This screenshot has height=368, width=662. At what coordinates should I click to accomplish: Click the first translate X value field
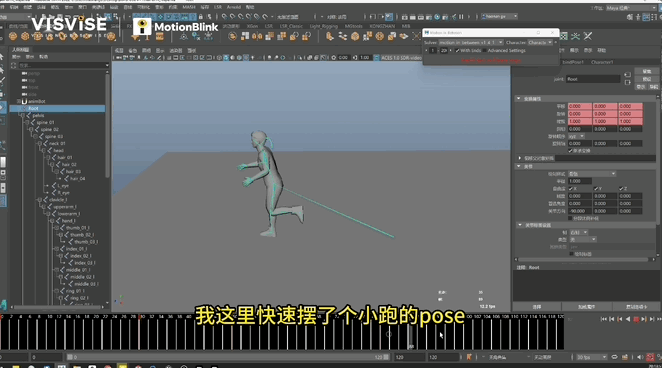pos(580,106)
